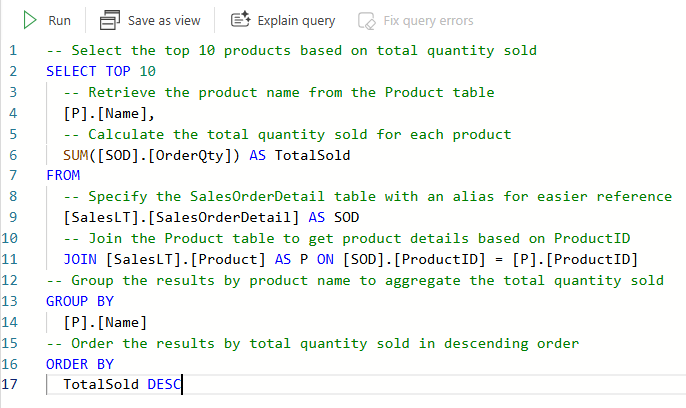Click the ORDER BY keyword
The image size is (686, 408).
pos(80,364)
